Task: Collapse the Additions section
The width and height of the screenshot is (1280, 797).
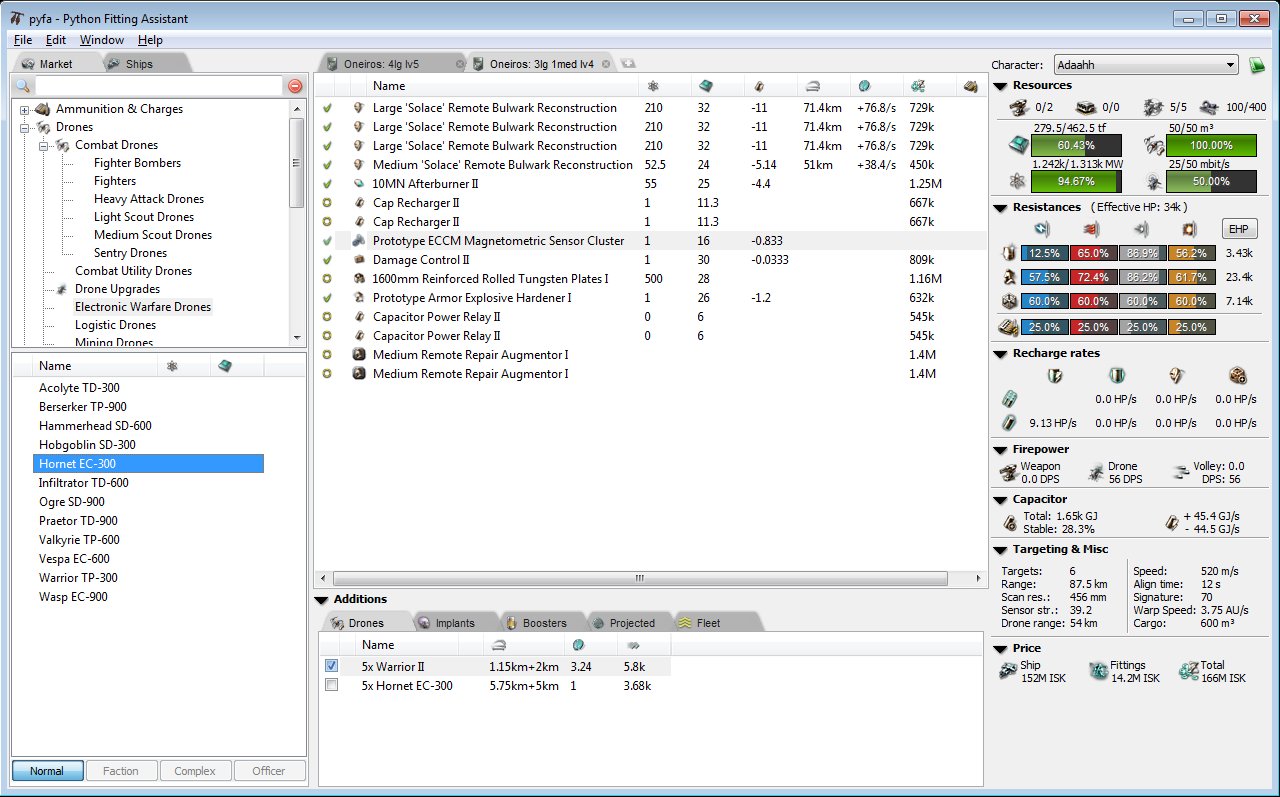Action: tap(321, 600)
